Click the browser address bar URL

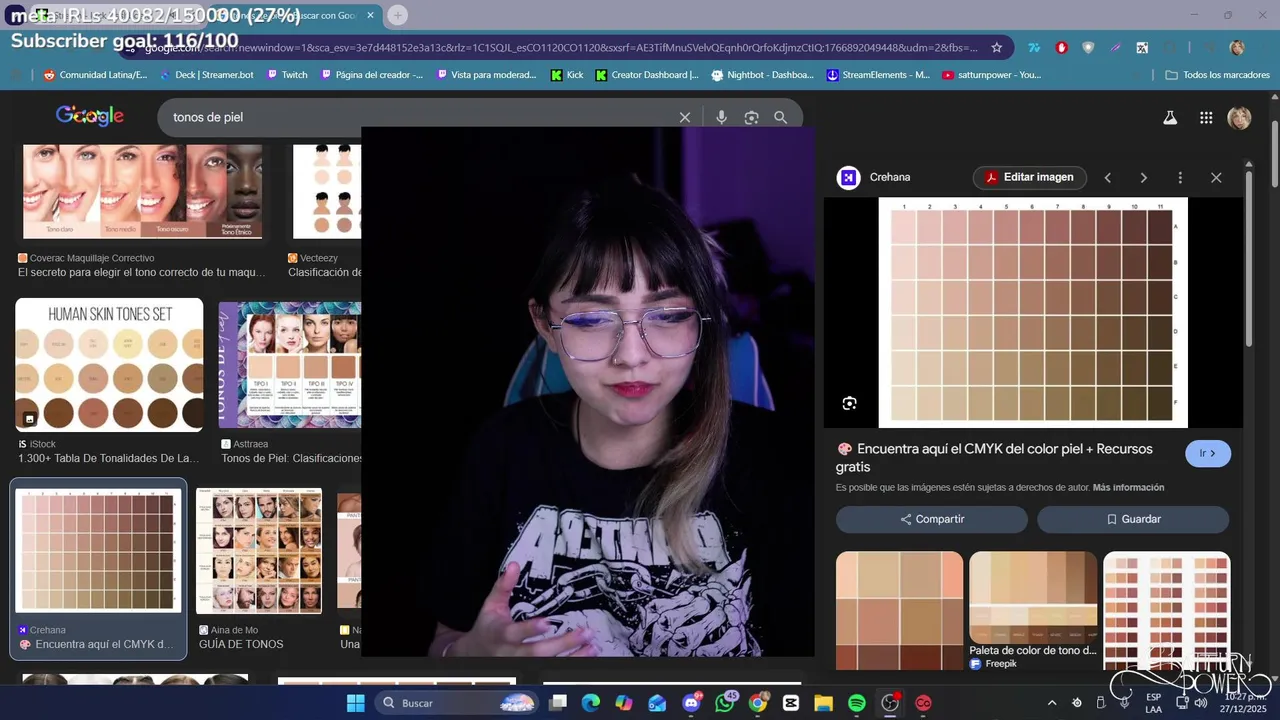pos(560,47)
